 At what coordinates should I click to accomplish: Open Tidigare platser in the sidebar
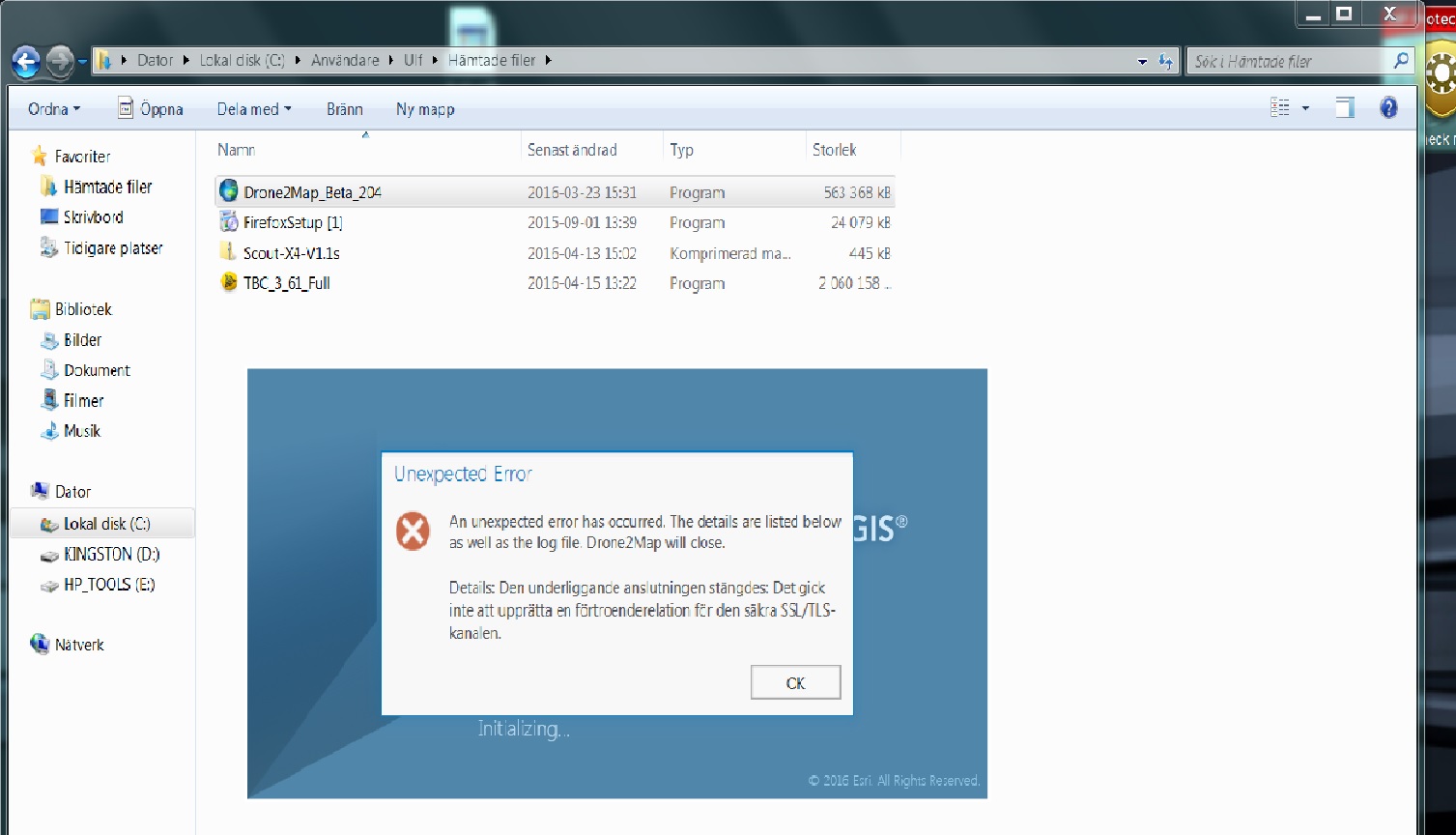113,248
